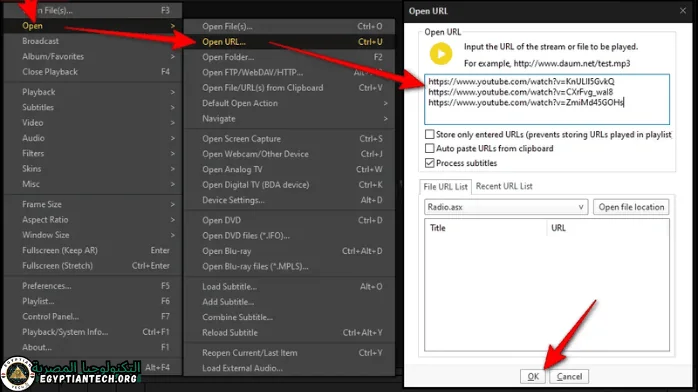Choose Open DVD files (*.IFO)...
This screenshot has width=698, height=392.
289,236
